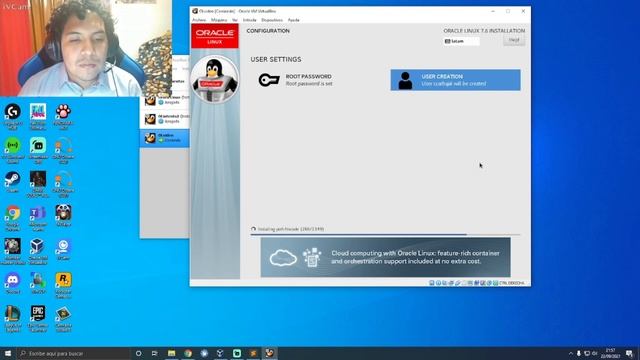Screen dimensions: 640x360
Task: Open the Entrada menu
Action: coord(249,20)
